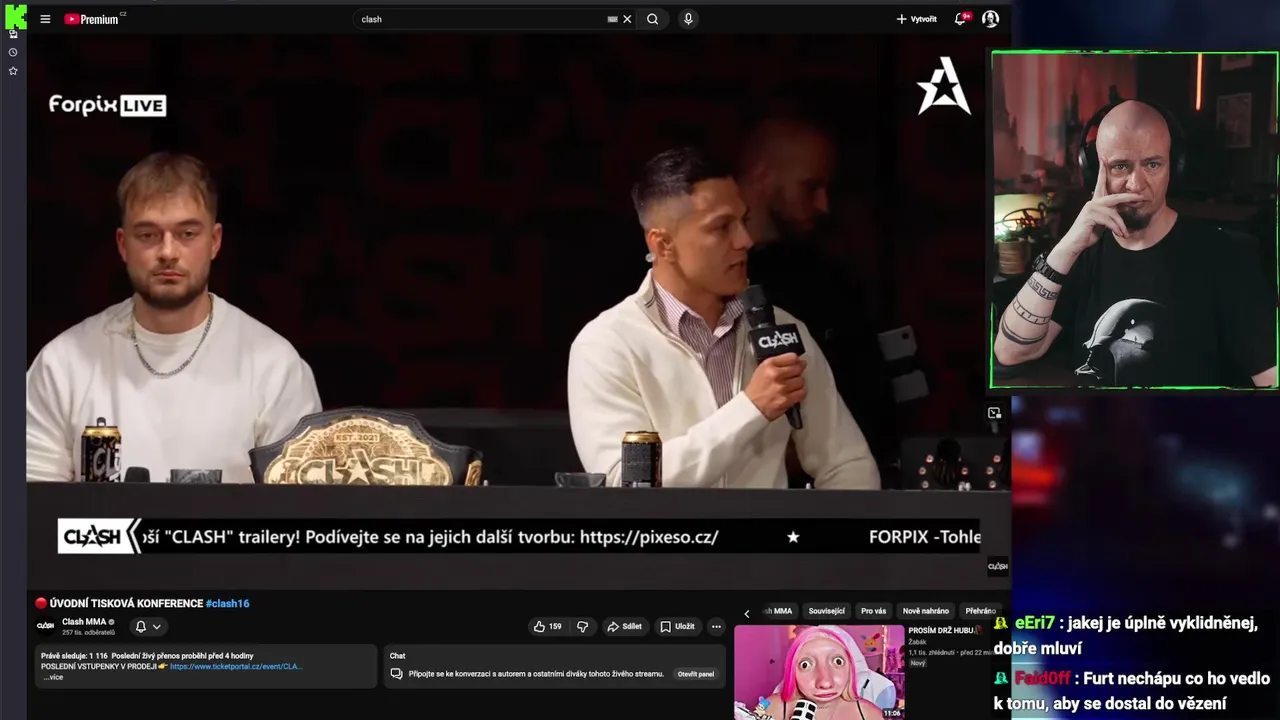The height and width of the screenshot is (720, 1280).
Task: Click the 257 tis. odběratelů subscriber count
Action: (x=88, y=633)
